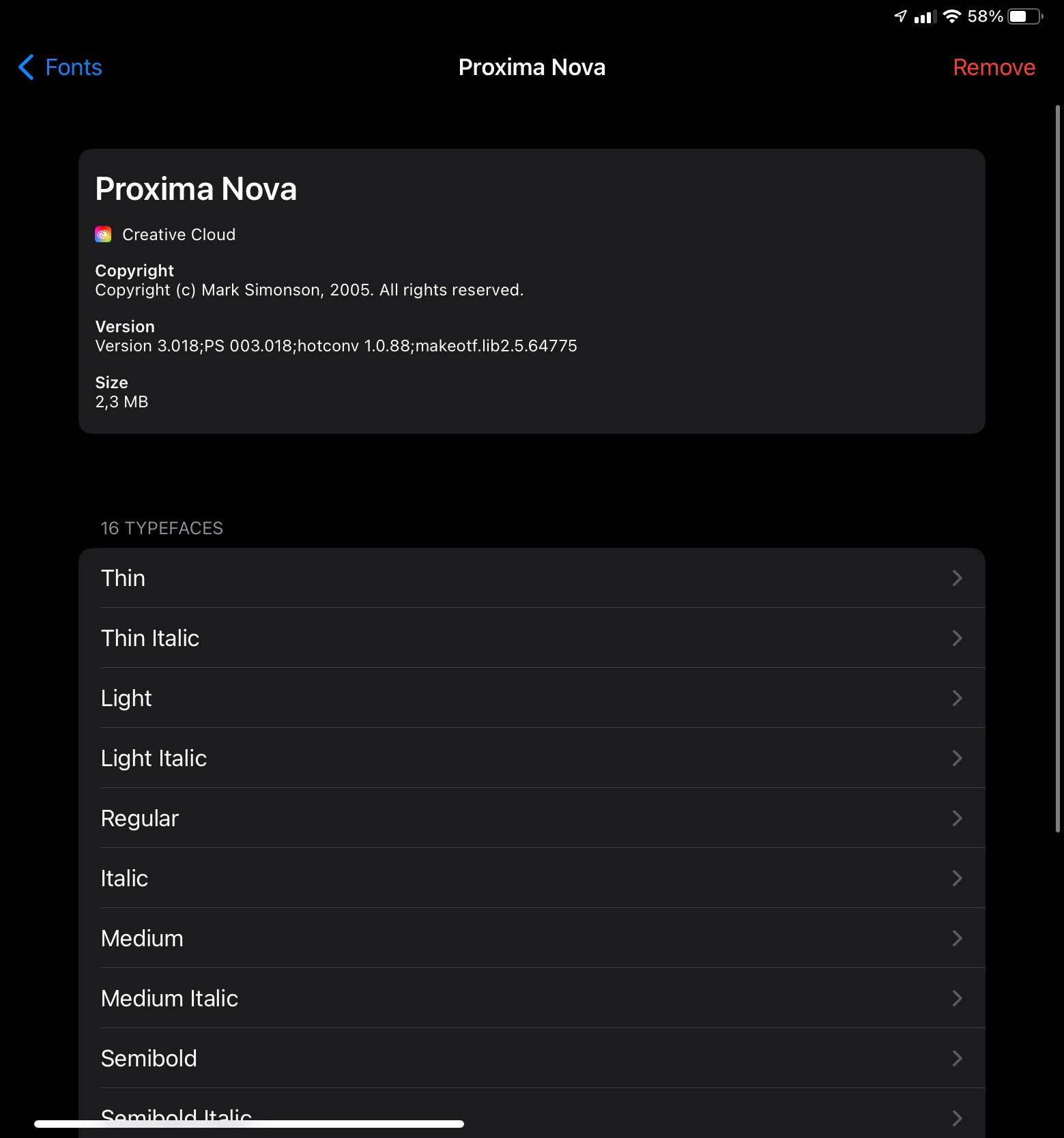This screenshot has width=1064, height=1138.
Task: Tap the 58% battery percentage
Action: (x=986, y=16)
